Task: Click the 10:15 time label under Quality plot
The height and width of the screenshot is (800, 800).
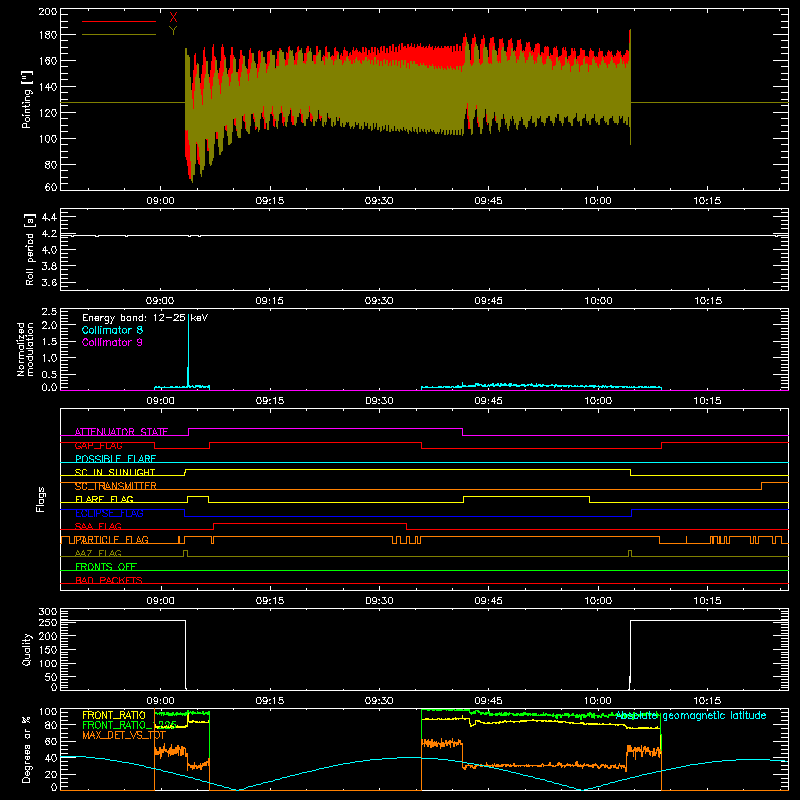Action: pos(707,701)
